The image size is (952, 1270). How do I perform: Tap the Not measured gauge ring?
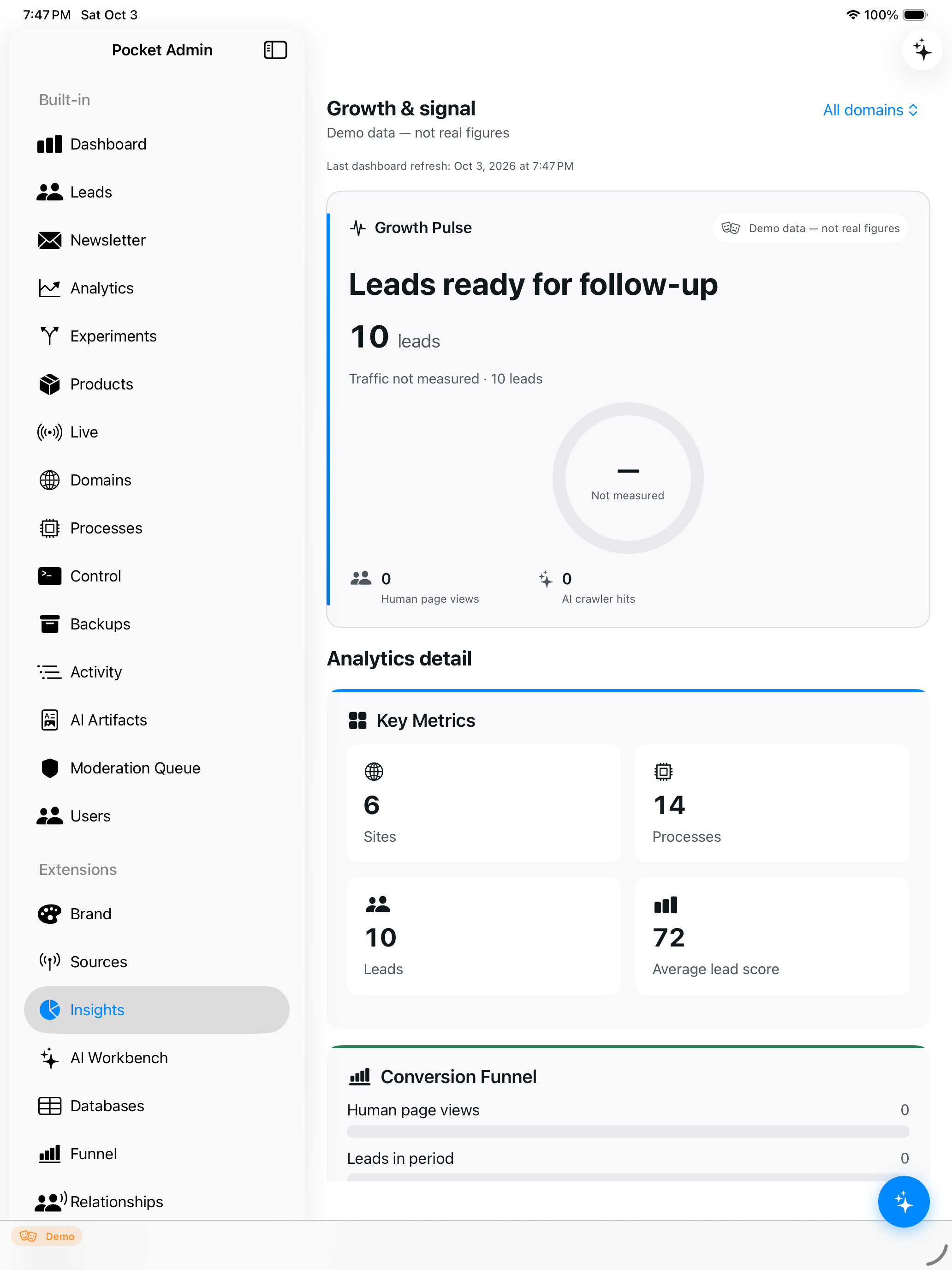click(x=628, y=478)
